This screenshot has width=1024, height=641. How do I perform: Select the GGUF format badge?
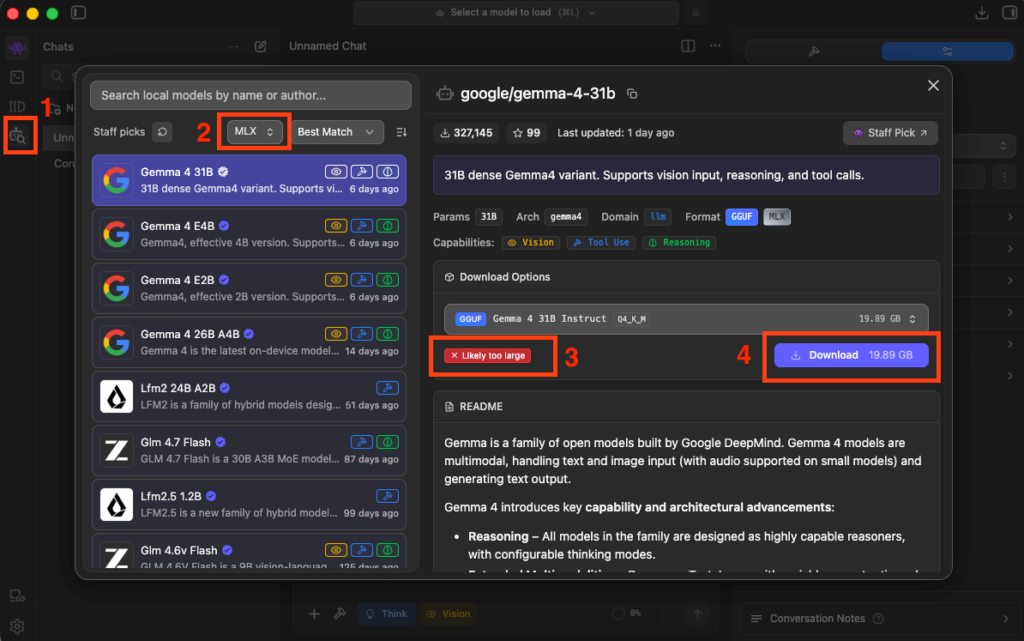[741, 217]
